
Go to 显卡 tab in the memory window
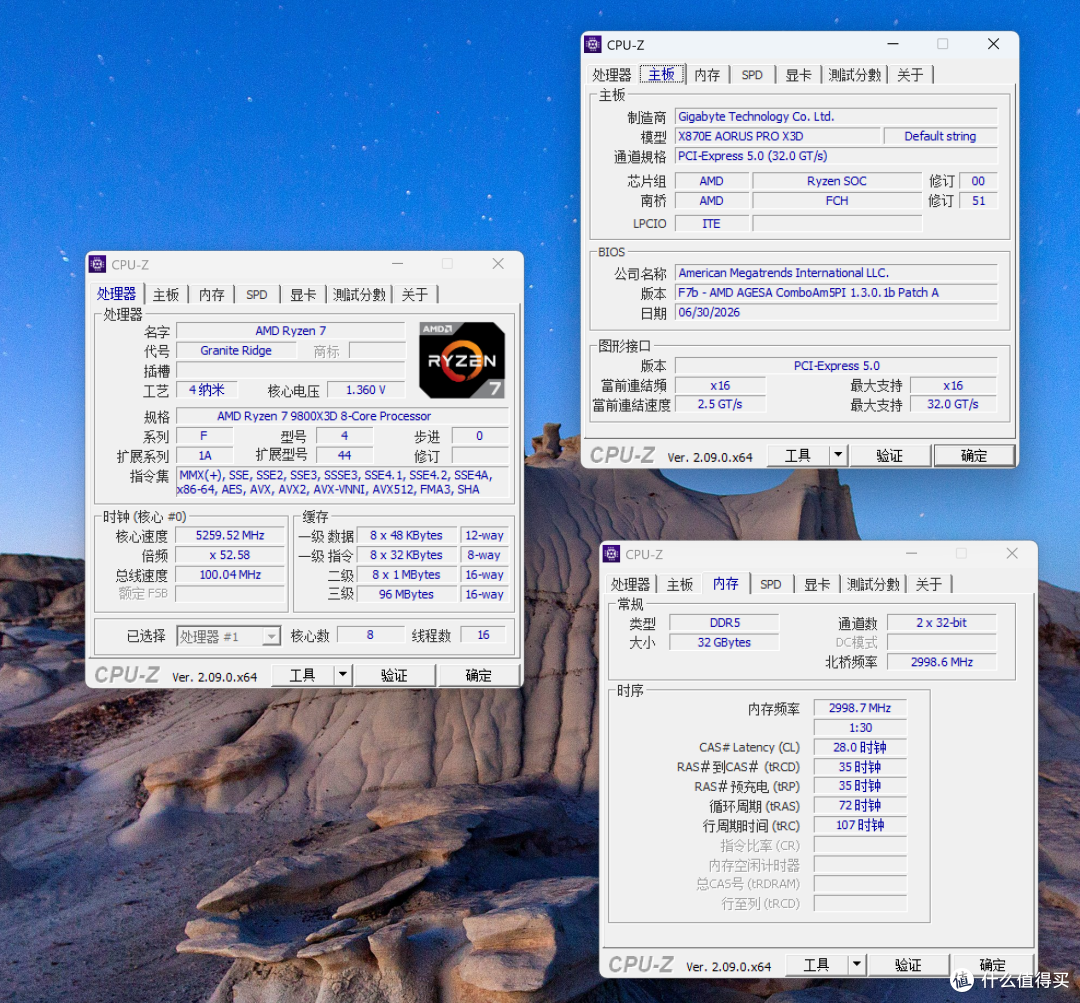click(817, 584)
